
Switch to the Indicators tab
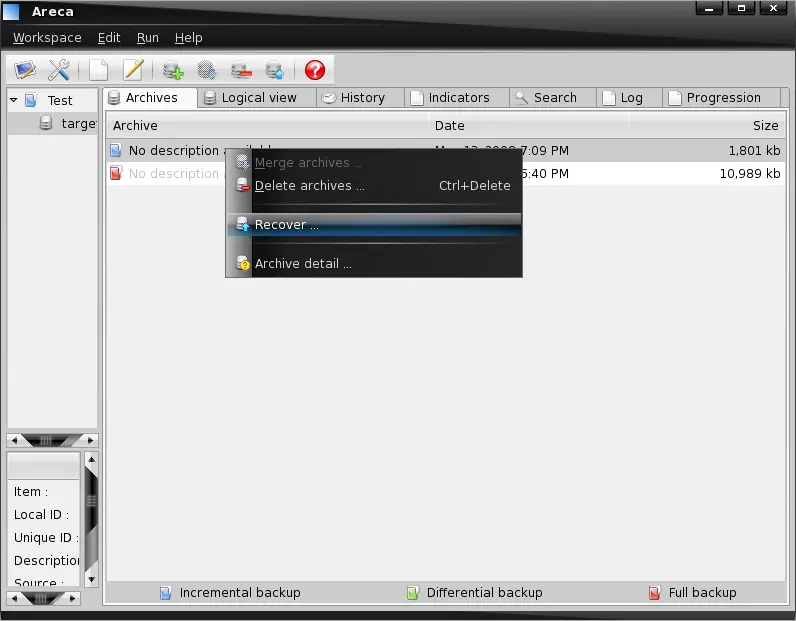[x=458, y=97]
